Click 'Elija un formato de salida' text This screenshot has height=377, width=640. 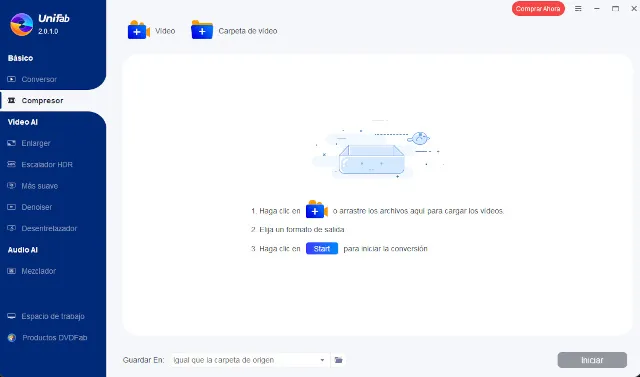(302, 229)
